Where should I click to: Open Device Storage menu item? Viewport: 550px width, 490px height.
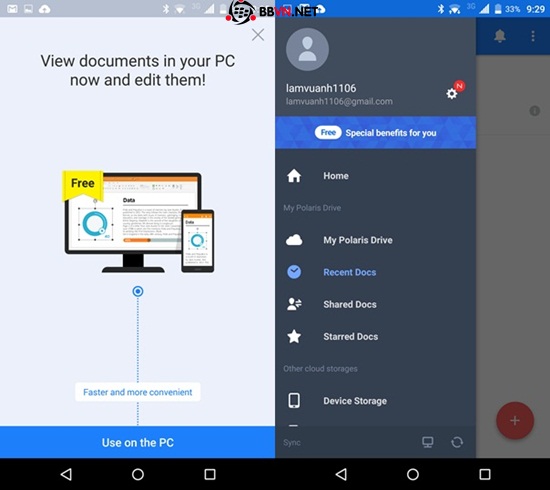click(375, 401)
